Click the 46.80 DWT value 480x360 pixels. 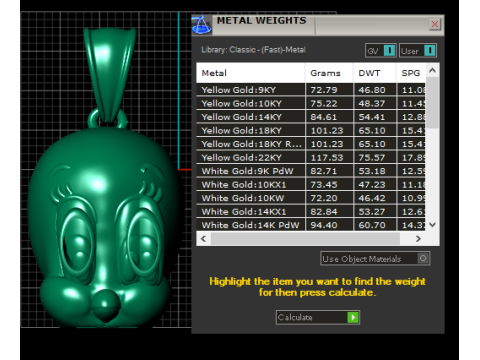click(372, 90)
